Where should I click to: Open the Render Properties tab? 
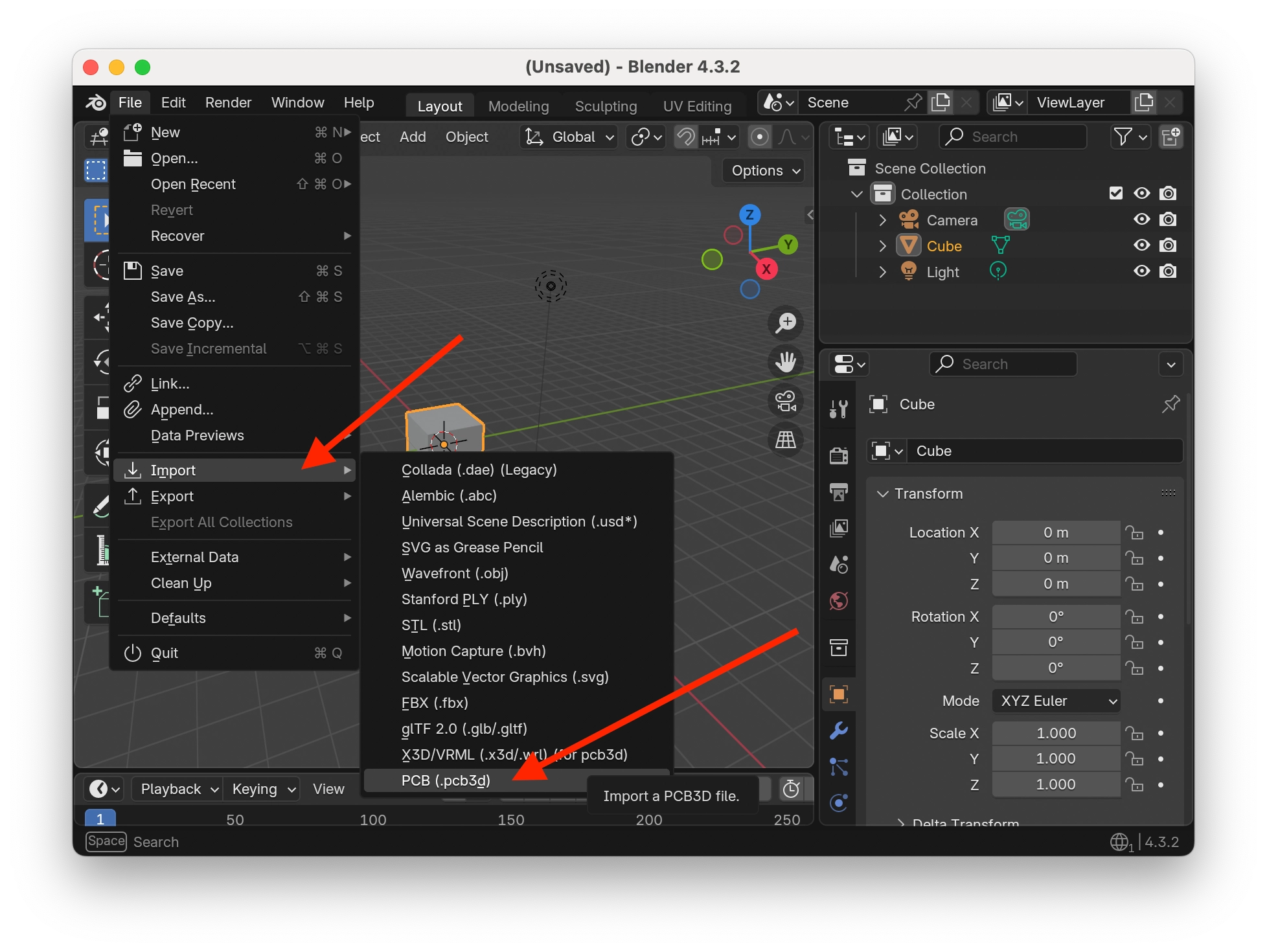click(839, 456)
